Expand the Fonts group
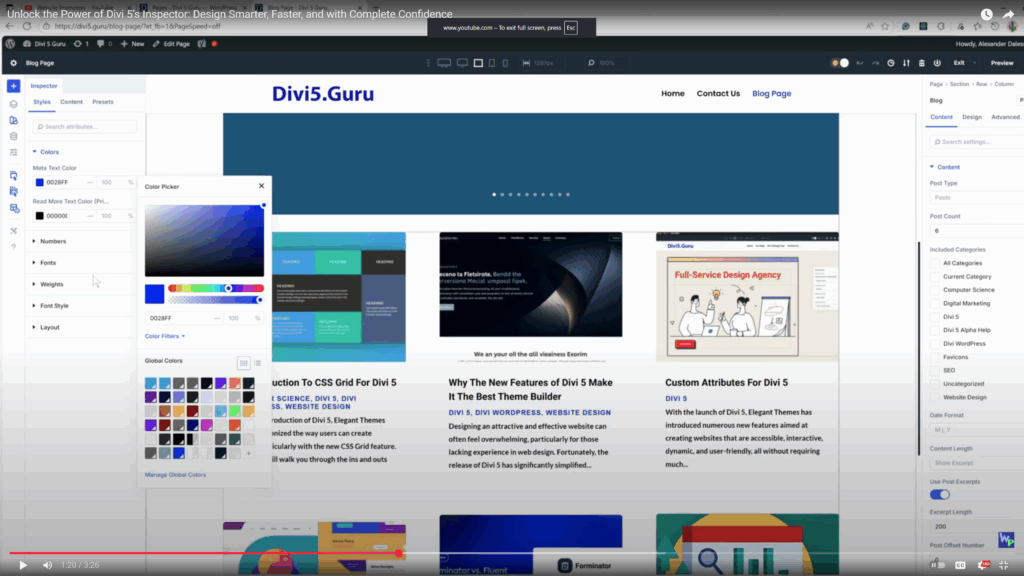 tap(44, 263)
